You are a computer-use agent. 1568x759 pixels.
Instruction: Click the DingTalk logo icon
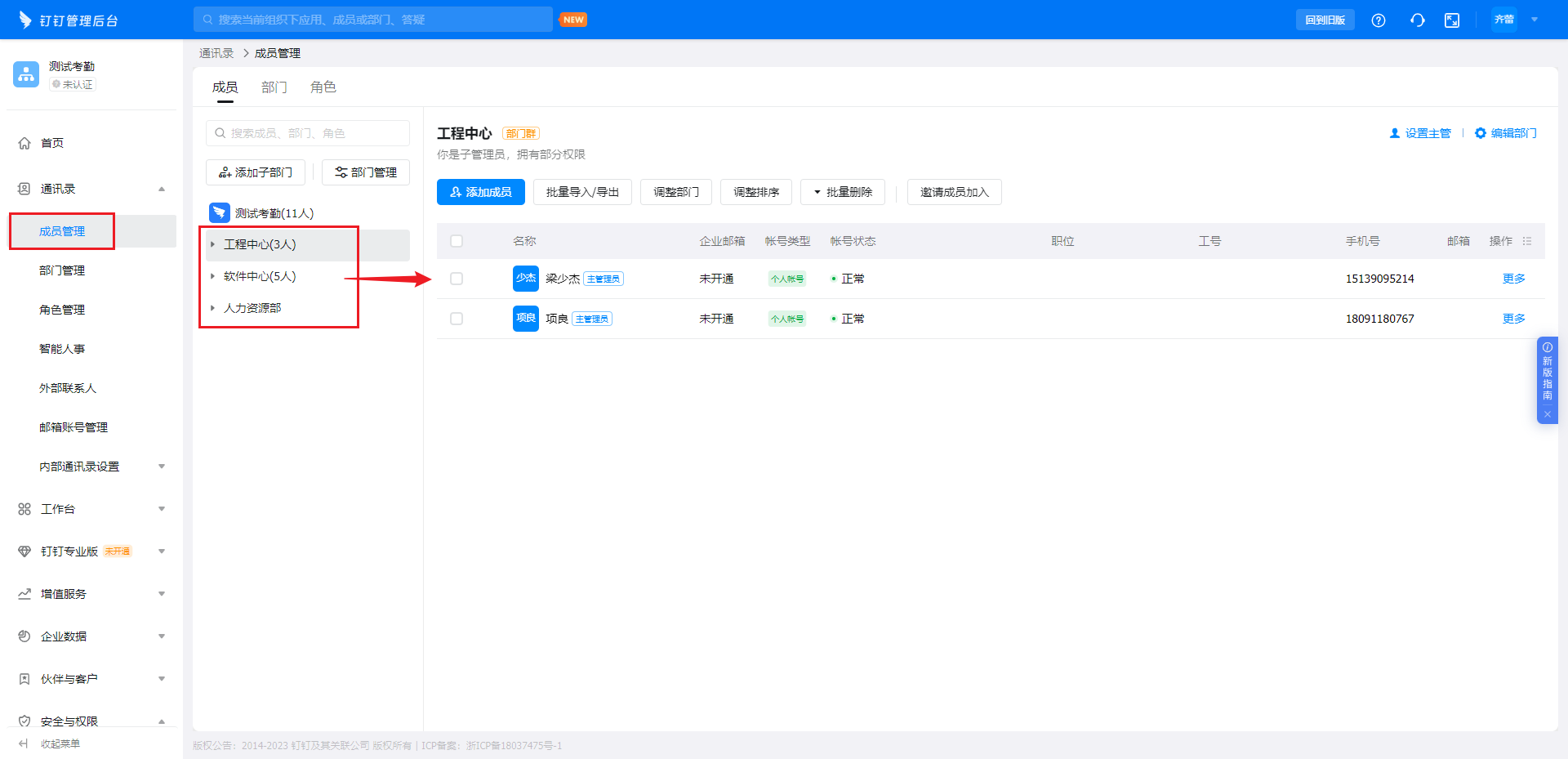point(25,20)
